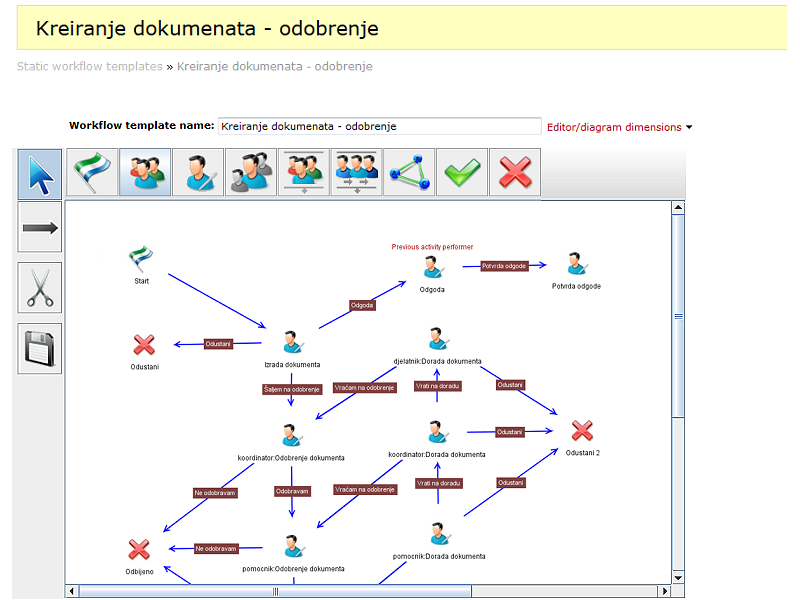The width and height of the screenshot is (800, 600).
Task: Choose the three-person group activity tool
Action: 145,172
